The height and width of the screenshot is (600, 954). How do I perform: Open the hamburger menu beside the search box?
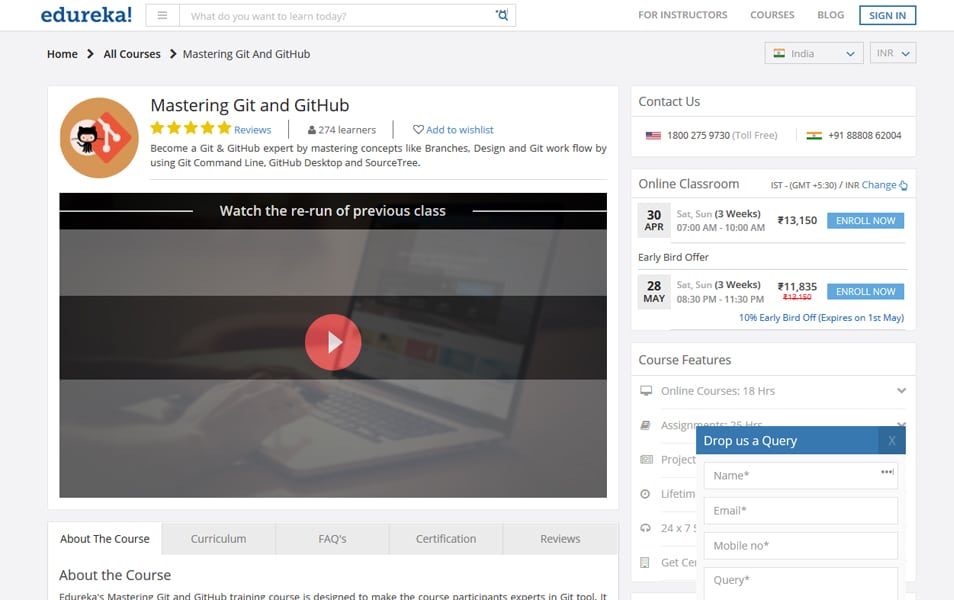tap(162, 15)
